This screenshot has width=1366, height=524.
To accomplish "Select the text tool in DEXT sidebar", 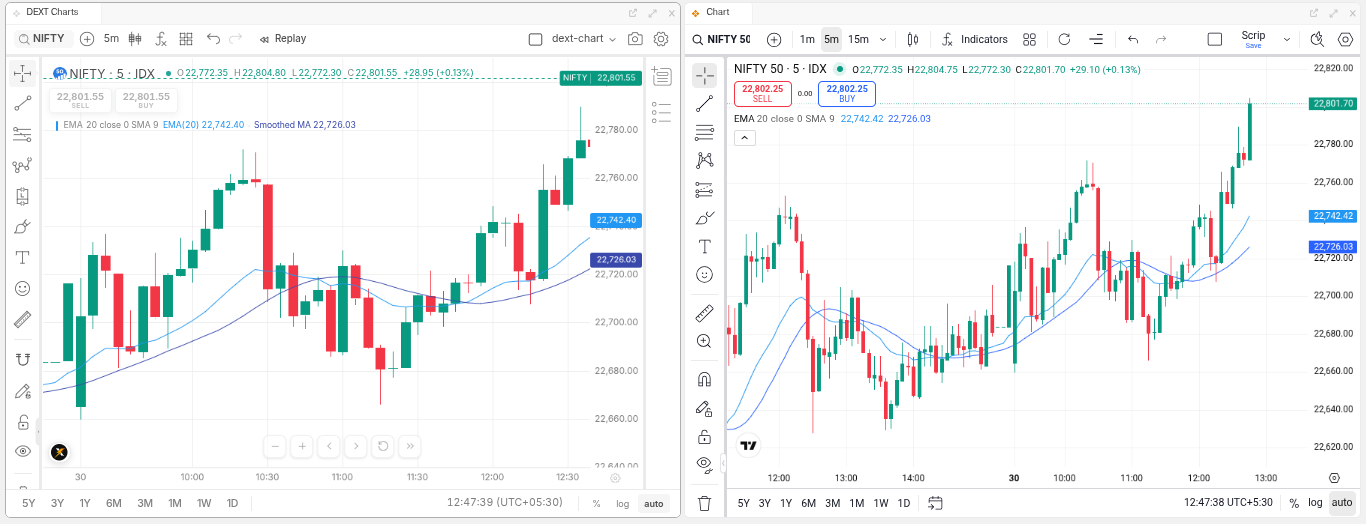I will pos(22,257).
